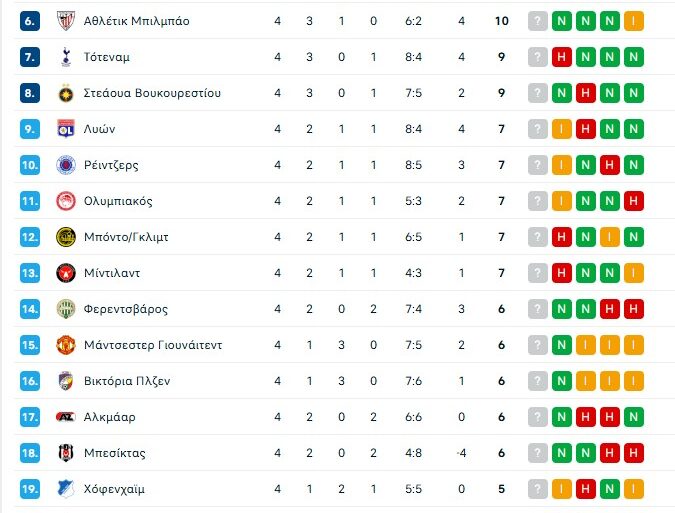Click the Bodø/Glimt club crest
Screen dimensions: 675x513
[66, 237]
